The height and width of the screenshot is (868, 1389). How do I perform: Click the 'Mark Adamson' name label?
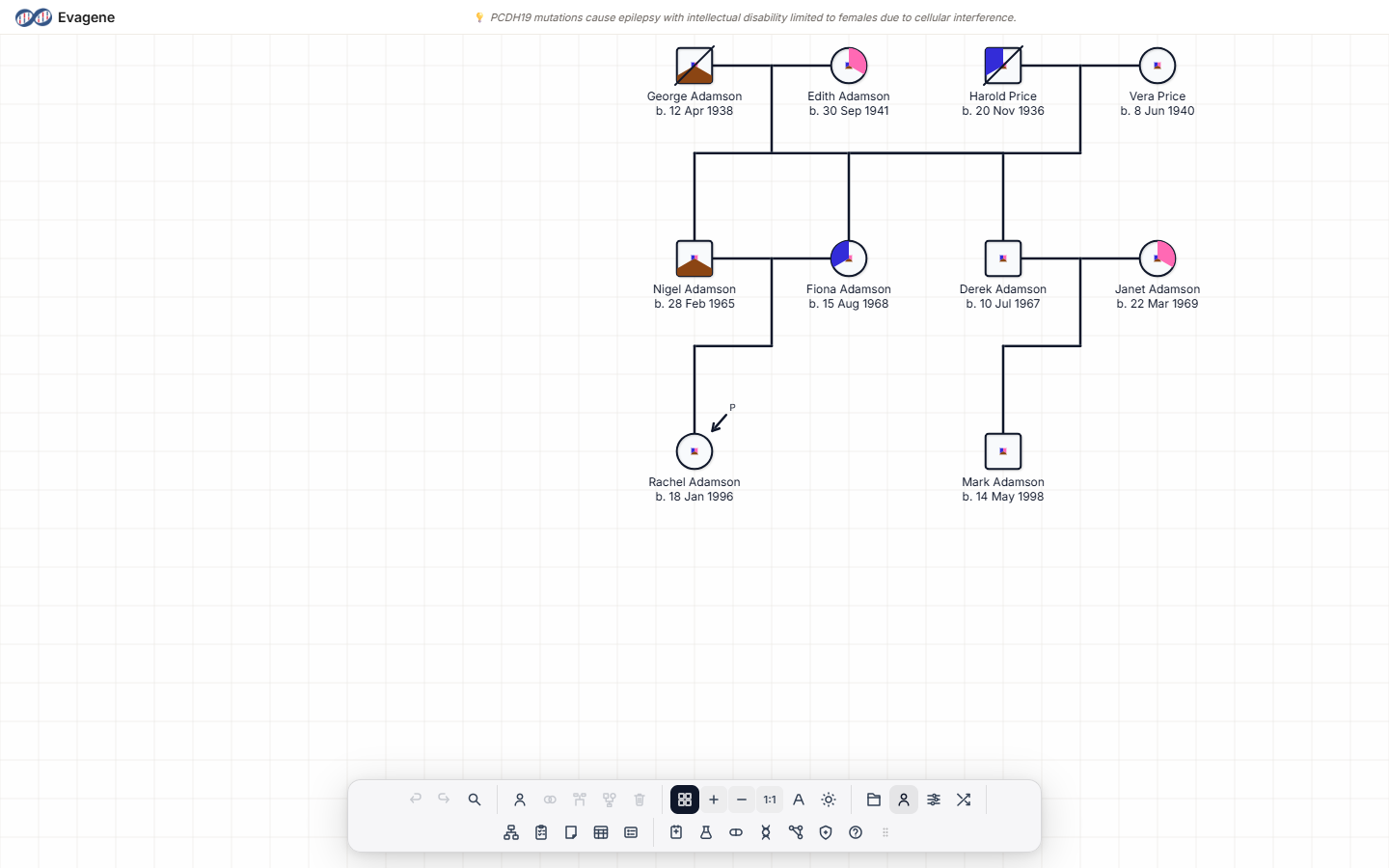(x=1003, y=482)
